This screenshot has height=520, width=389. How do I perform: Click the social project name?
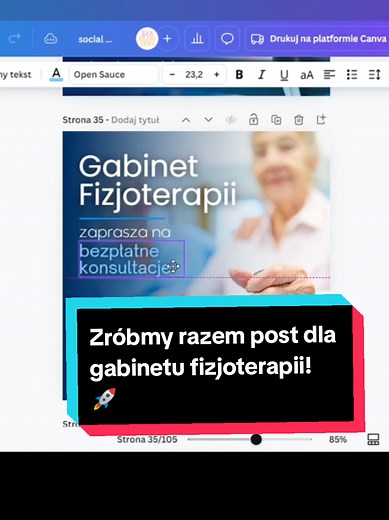tap(95, 39)
